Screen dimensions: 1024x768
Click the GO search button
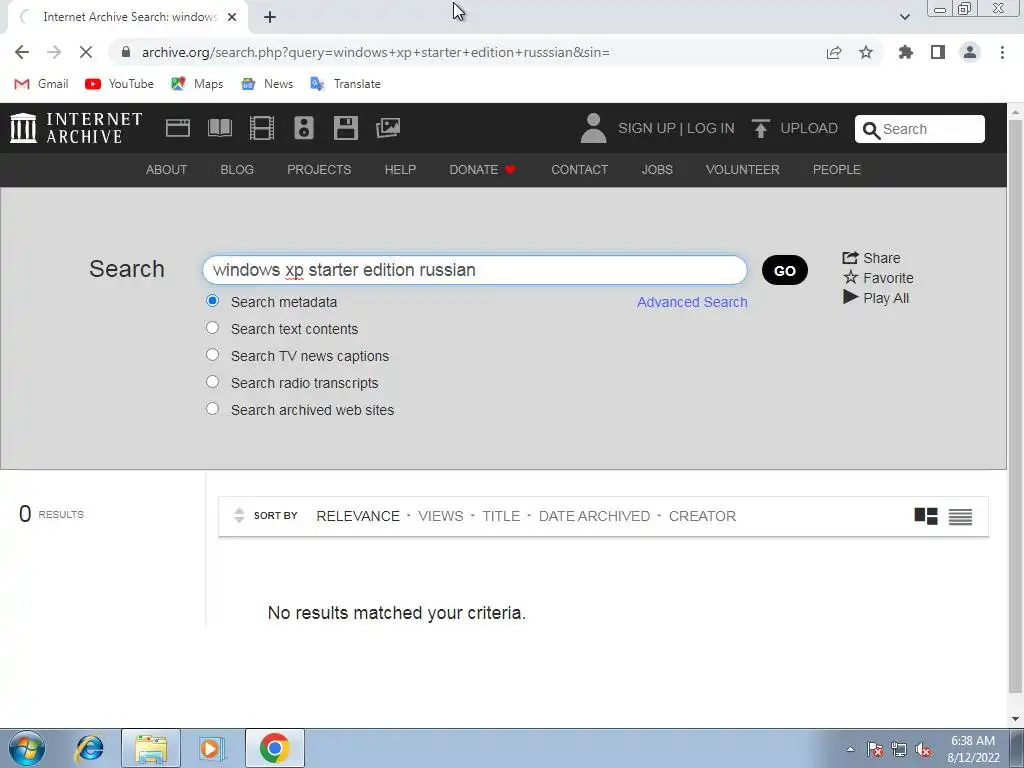[x=784, y=270]
